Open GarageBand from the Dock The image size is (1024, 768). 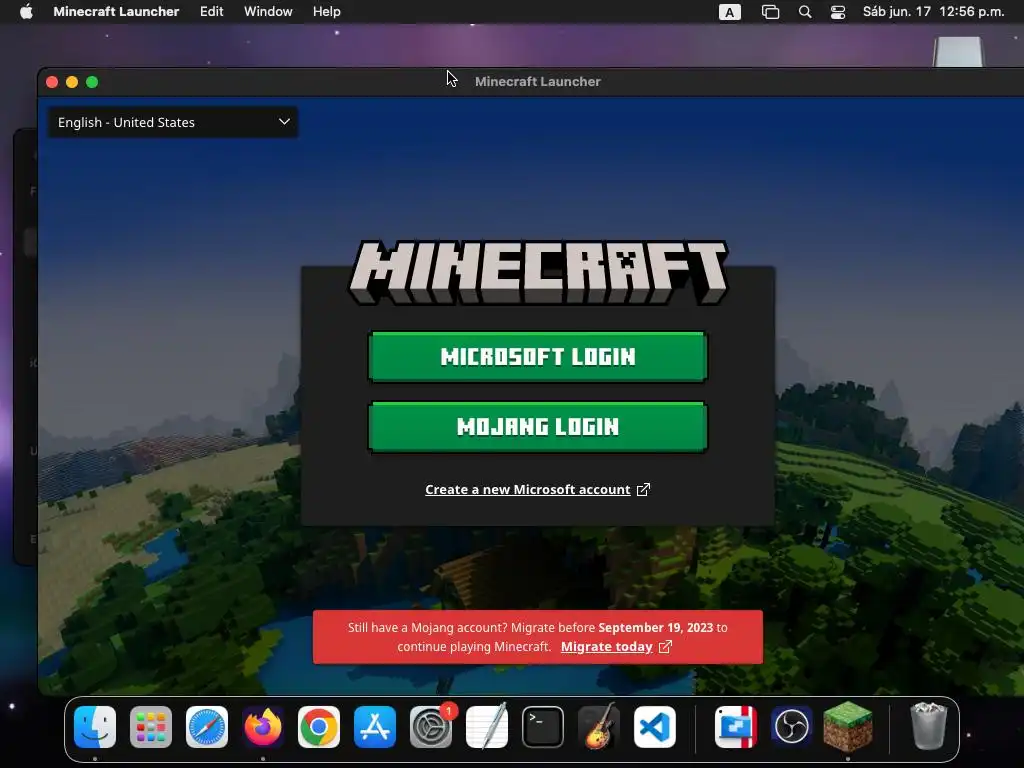tap(599, 727)
